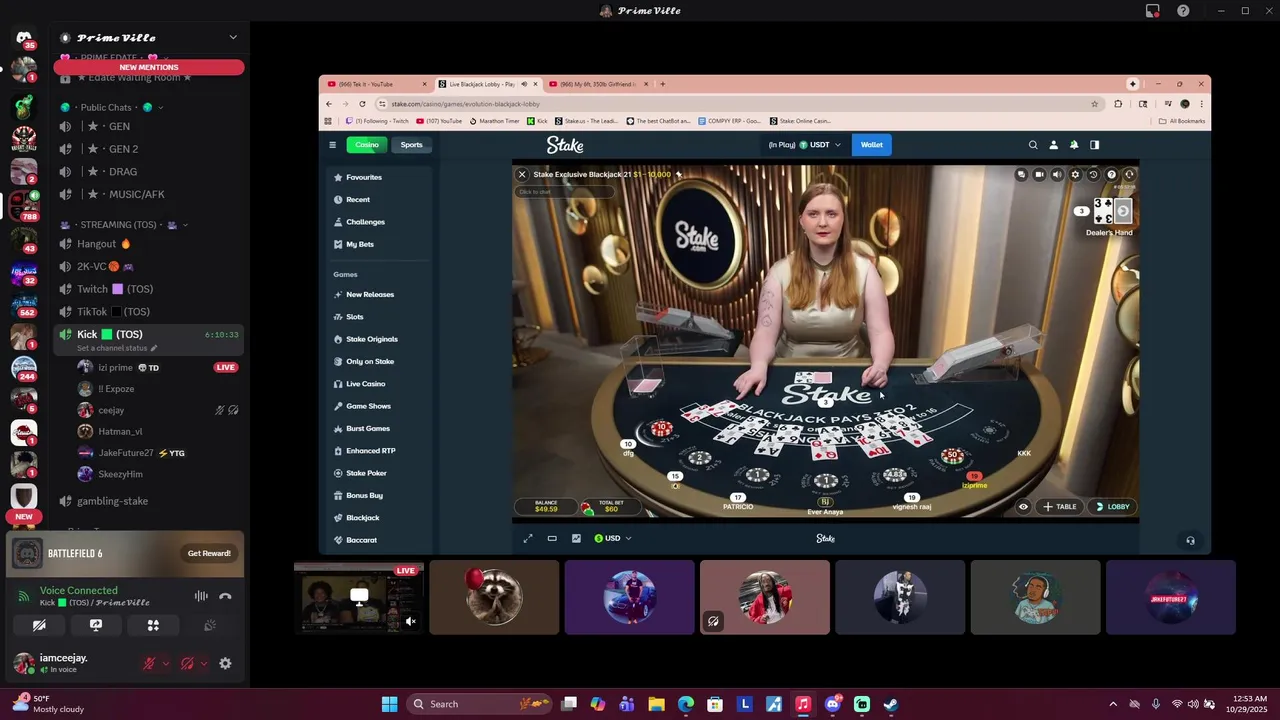1280x720 pixels.
Task: Open Stake Originals in sidebar
Action: [x=380, y=339]
